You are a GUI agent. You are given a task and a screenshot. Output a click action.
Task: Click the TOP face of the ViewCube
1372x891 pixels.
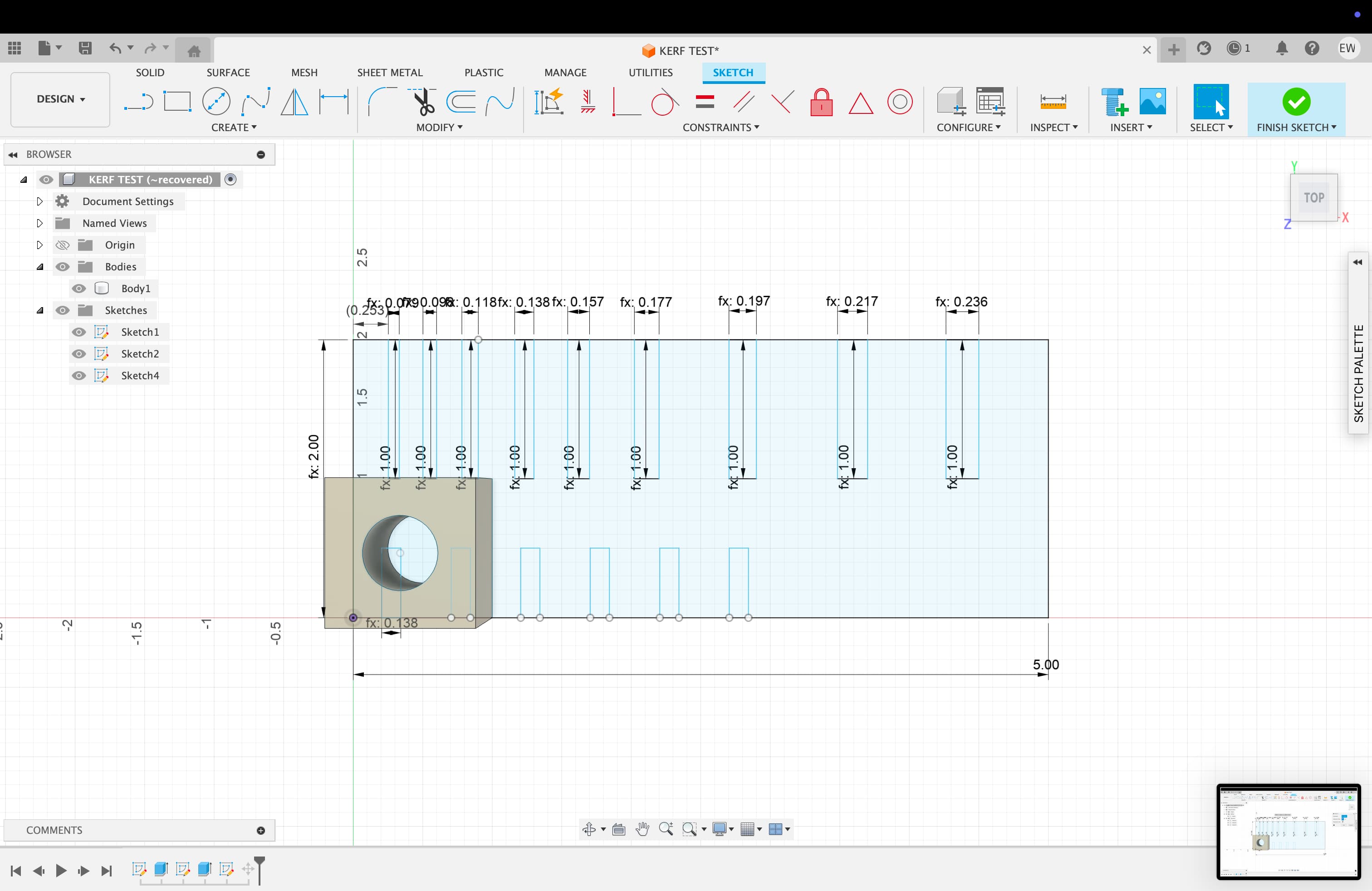[1313, 198]
